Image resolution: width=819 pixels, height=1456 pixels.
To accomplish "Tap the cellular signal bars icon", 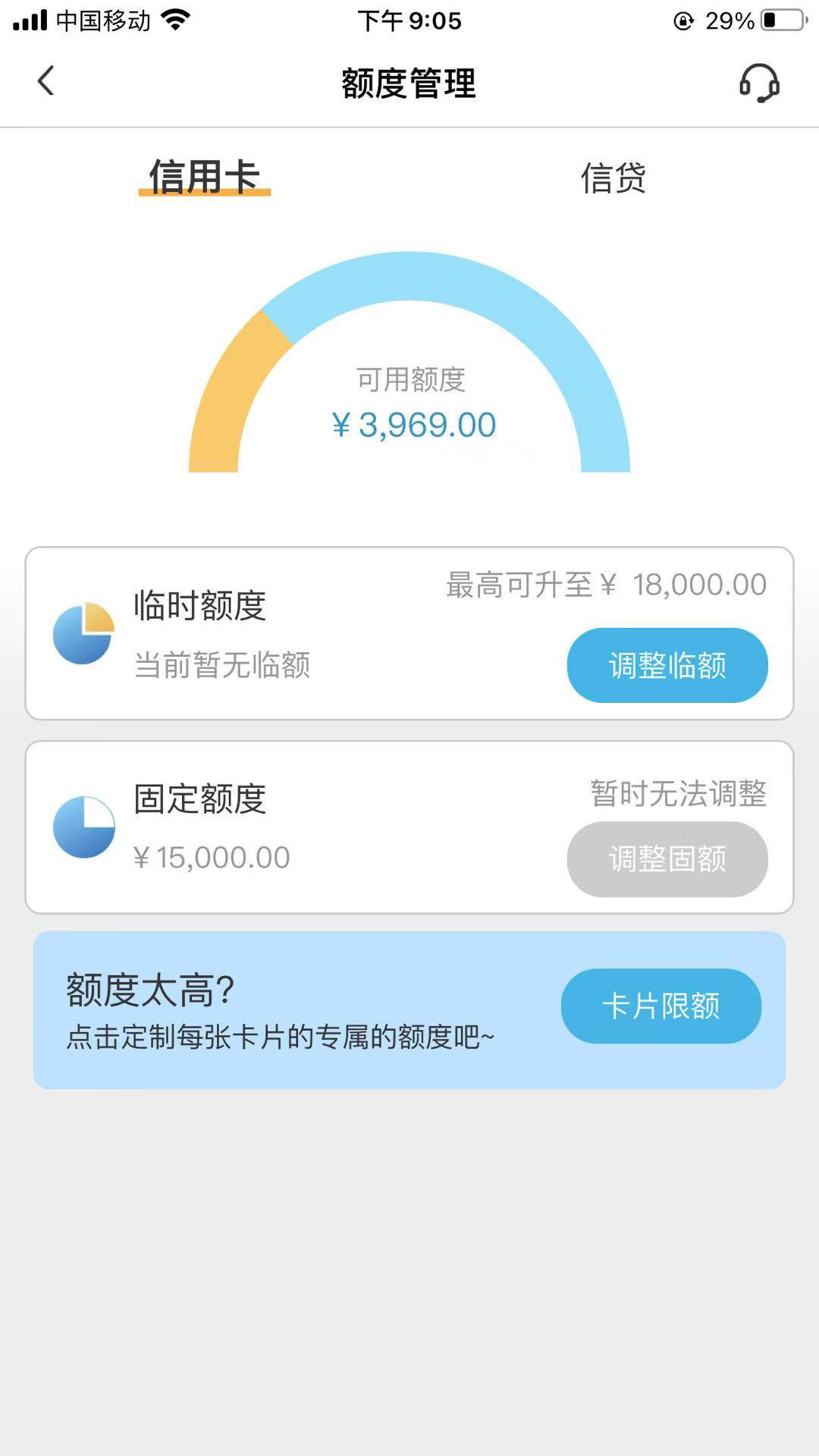I will click(30, 20).
